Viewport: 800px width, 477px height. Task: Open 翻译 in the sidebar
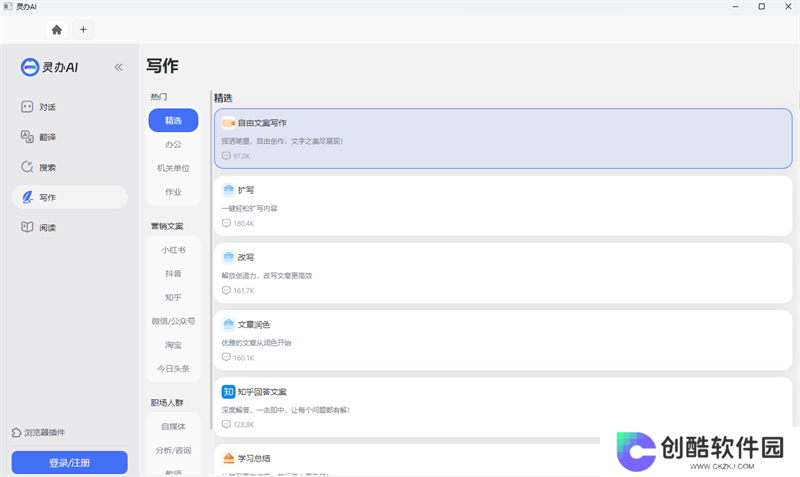69,137
